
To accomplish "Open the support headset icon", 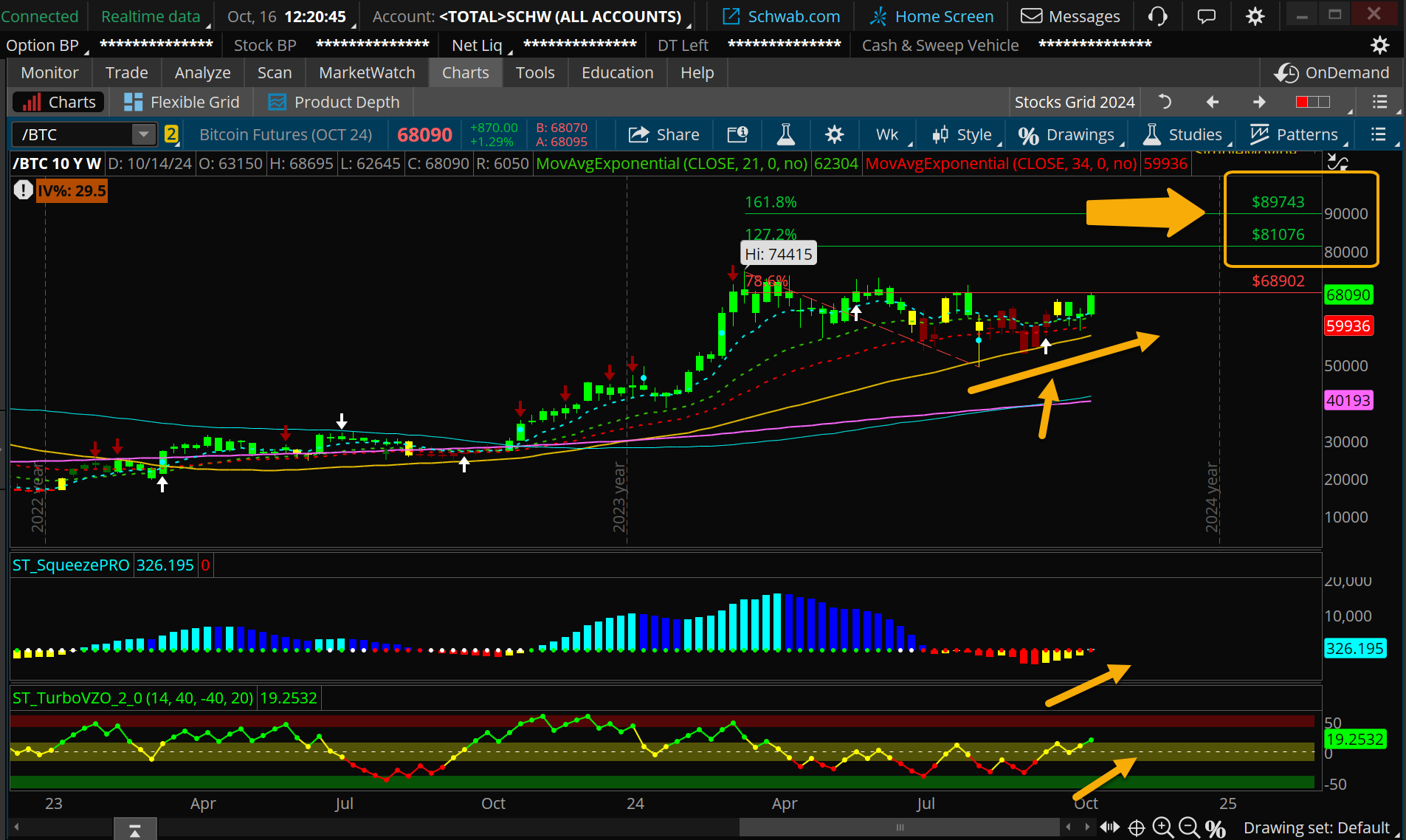I will [1157, 16].
